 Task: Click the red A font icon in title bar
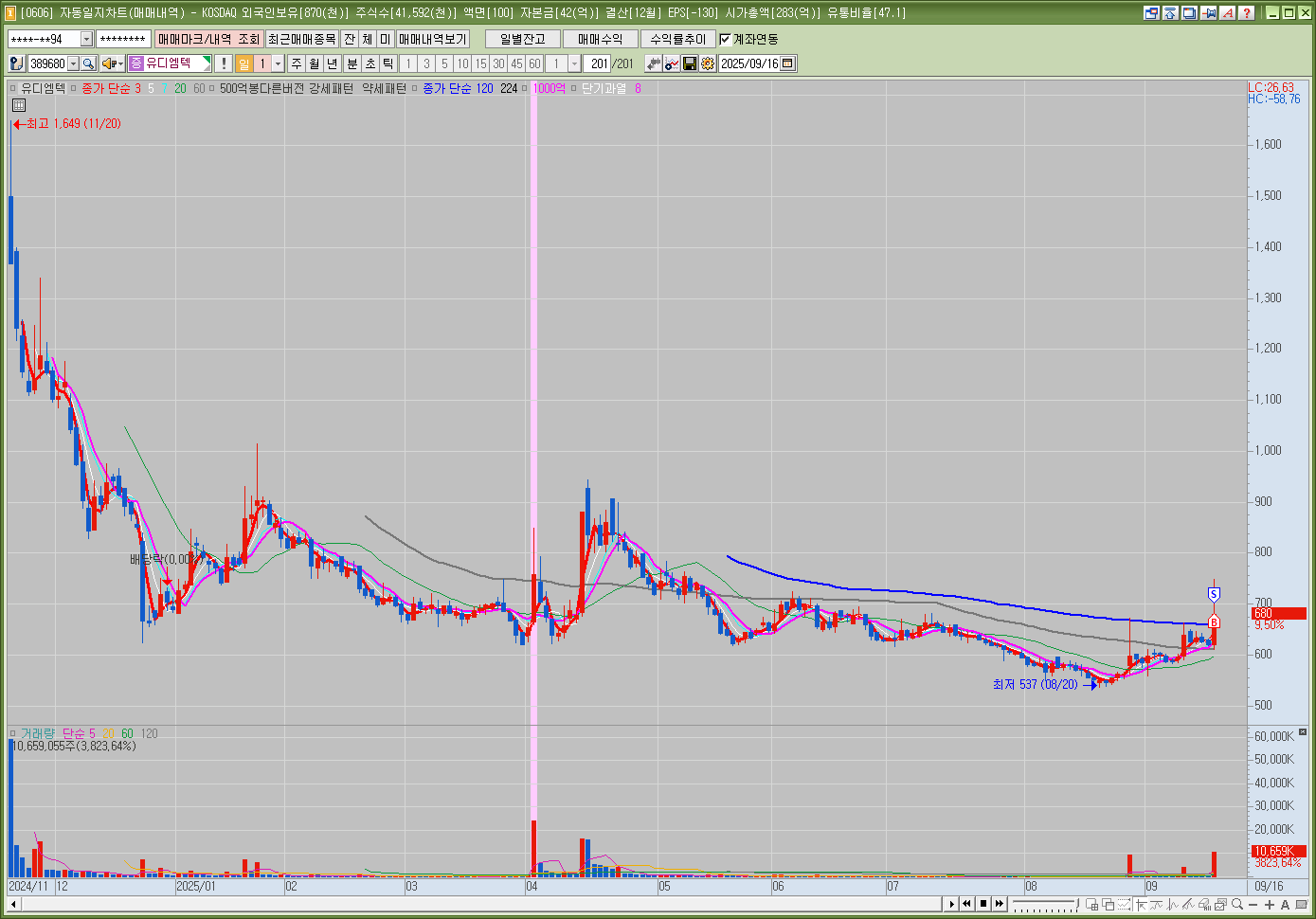pyautogui.click(x=1228, y=13)
